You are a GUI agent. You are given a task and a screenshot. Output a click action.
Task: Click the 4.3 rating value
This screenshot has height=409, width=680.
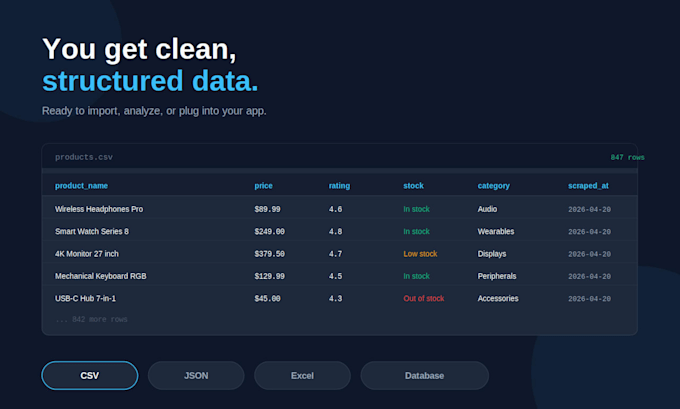coord(336,298)
